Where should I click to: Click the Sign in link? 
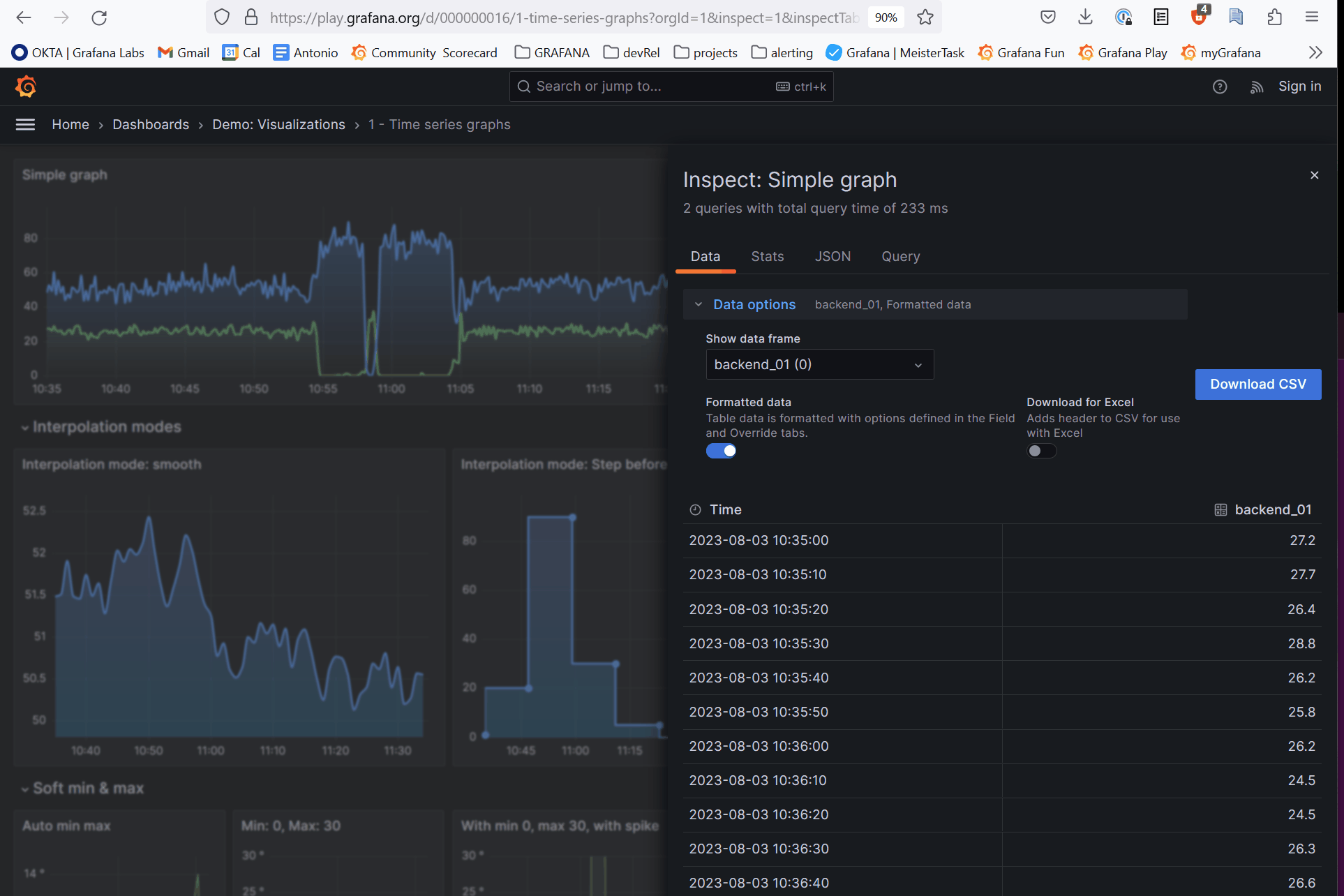coord(1299,86)
